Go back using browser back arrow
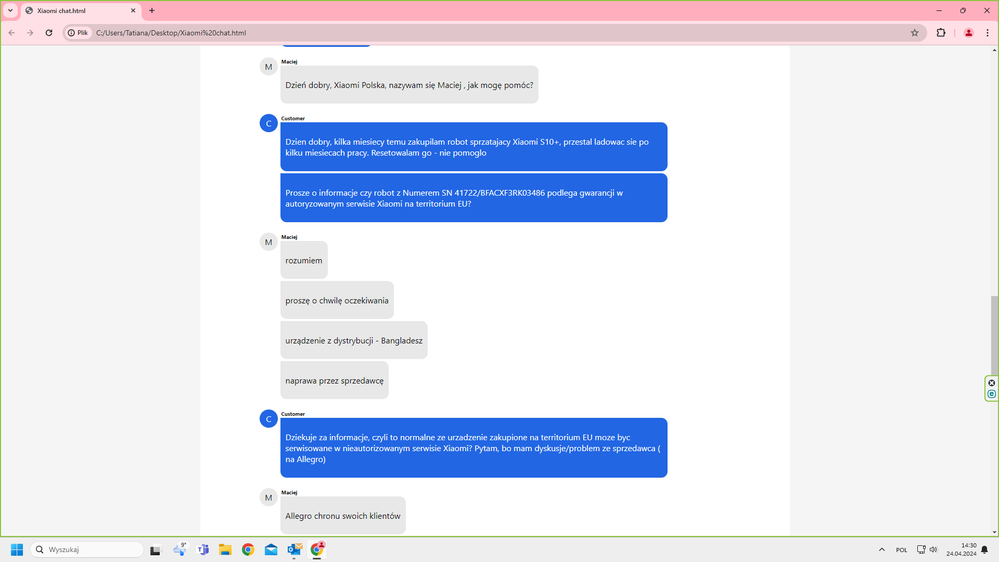Viewport: 999px width, 562px height. 11,32
